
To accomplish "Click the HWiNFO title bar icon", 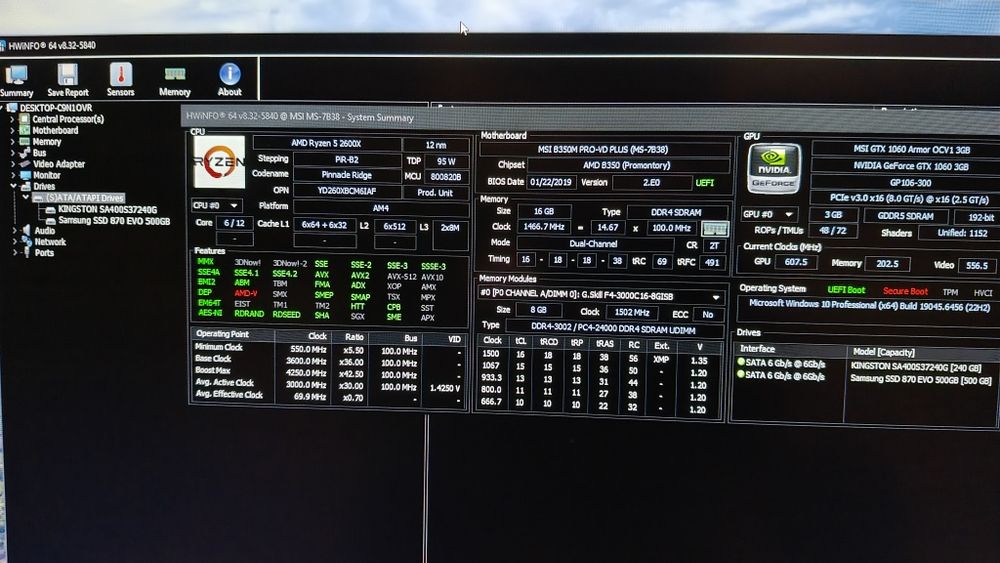I will click(x=3, y=45).
